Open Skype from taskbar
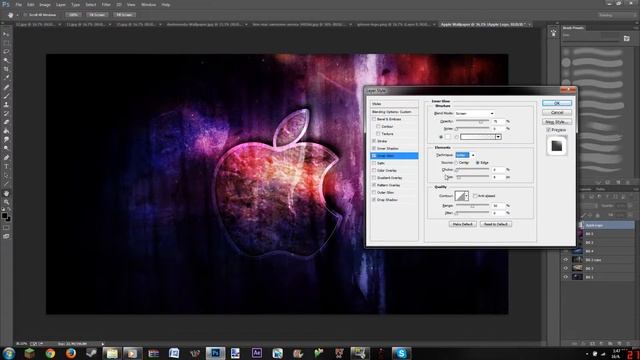Image resolution: width=640 pixels, height=360 pixels. (401, 353)
